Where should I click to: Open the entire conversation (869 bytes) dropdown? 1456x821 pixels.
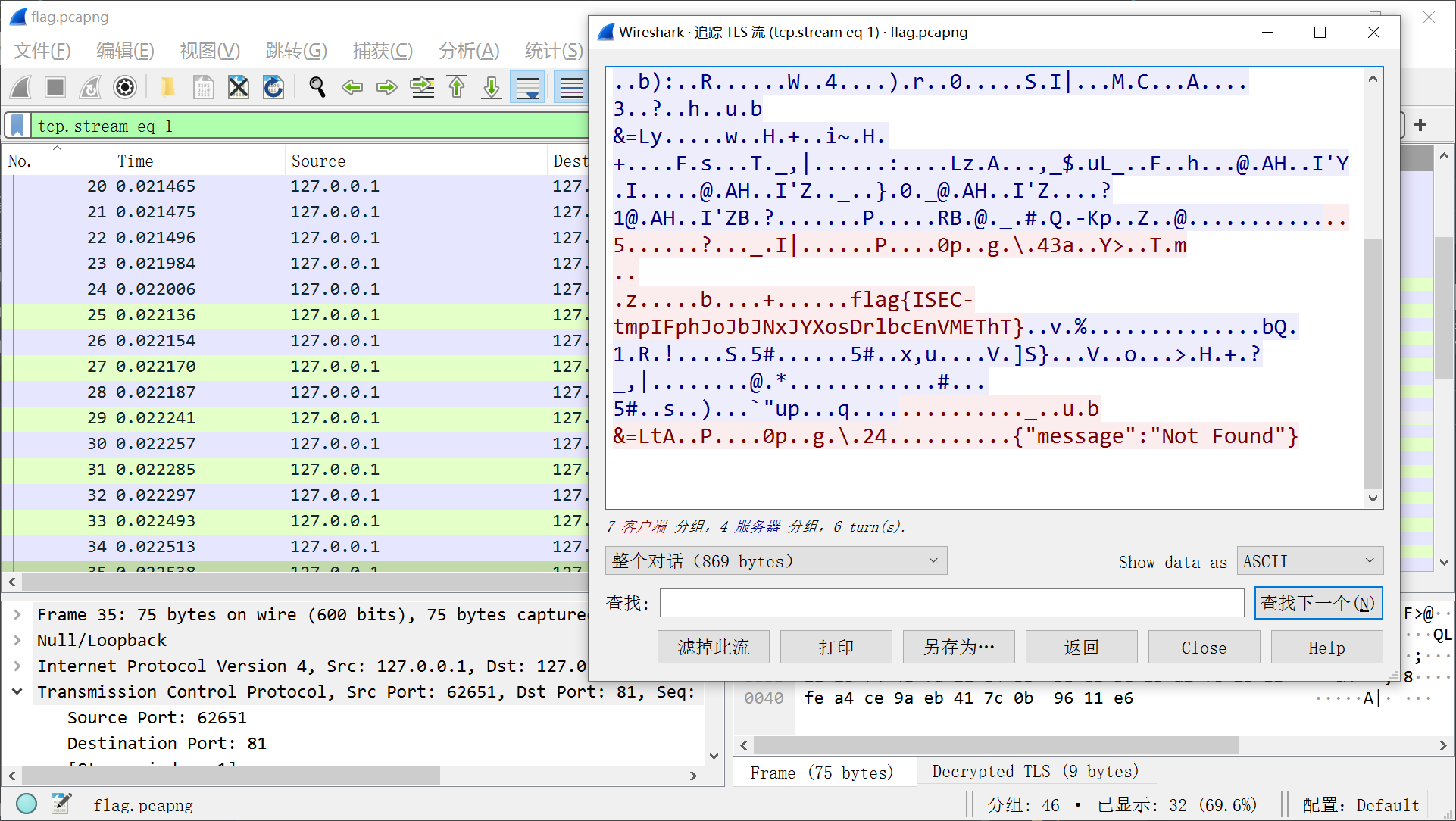click(x=776, y=561)
